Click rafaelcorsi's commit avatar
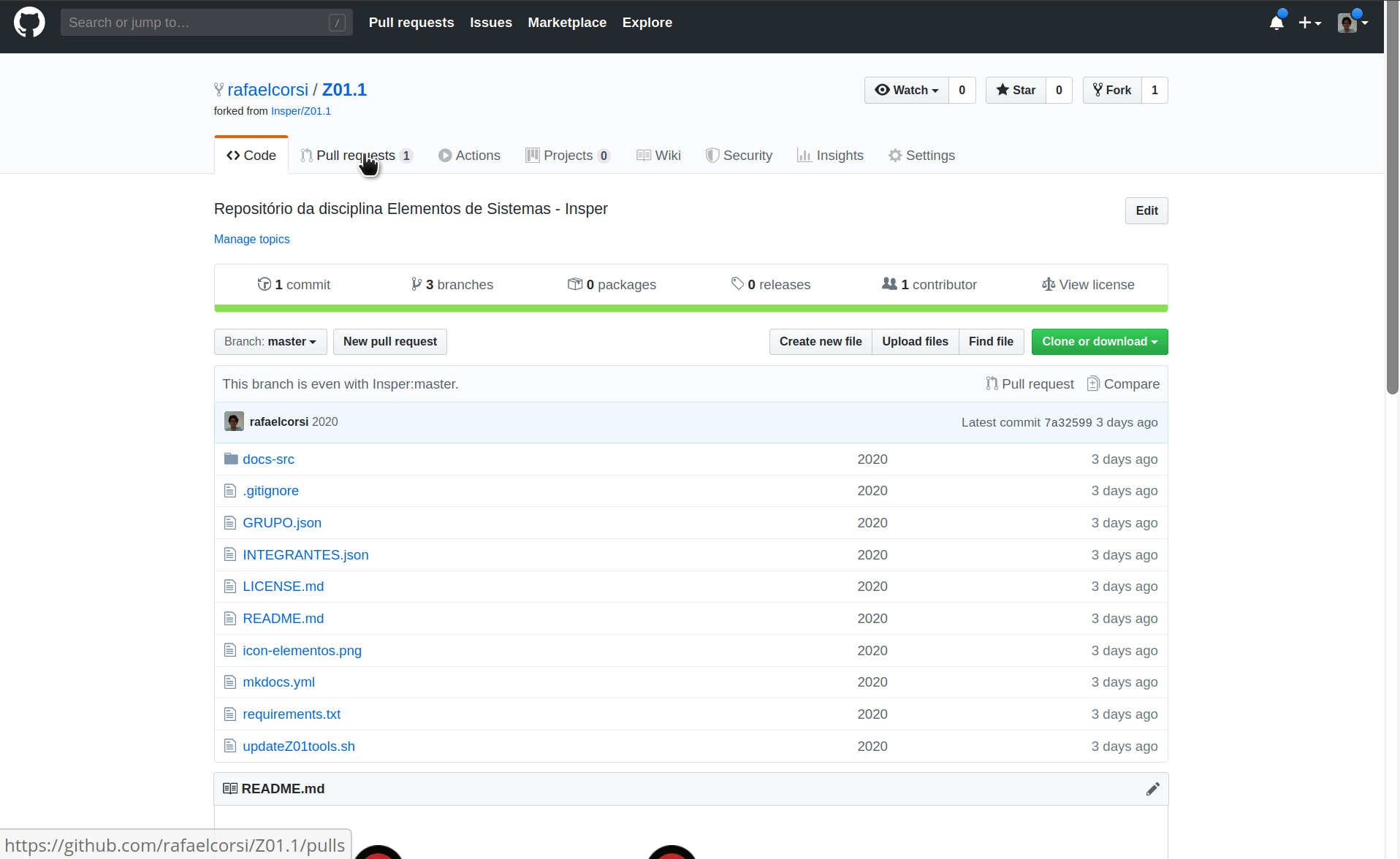Screen dimensions: 1400x859 tap(234, 421)
